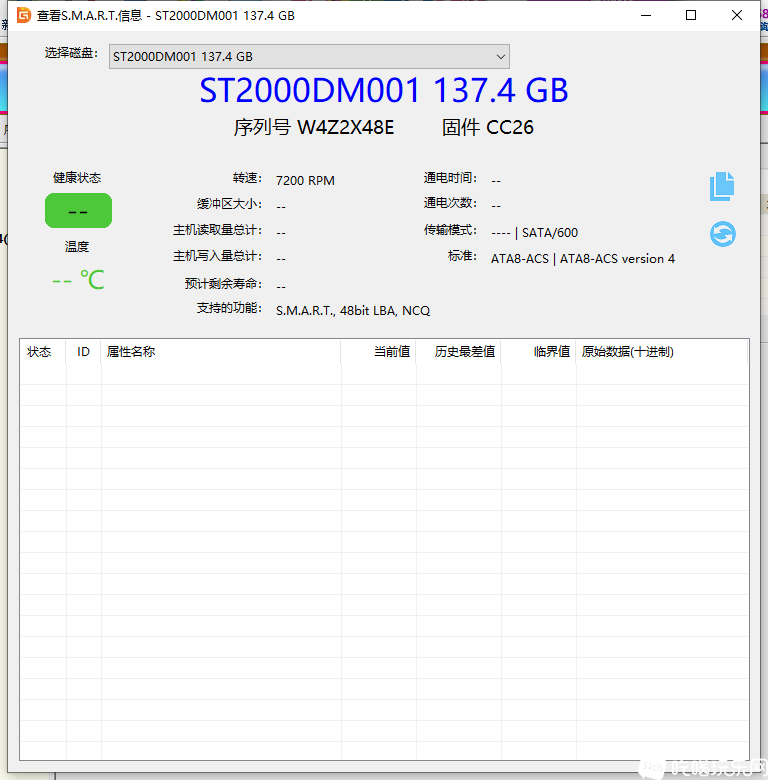Click the 主机写入量总计 label
This screenshot has height=780, width=768.
[x=217, y=256]
